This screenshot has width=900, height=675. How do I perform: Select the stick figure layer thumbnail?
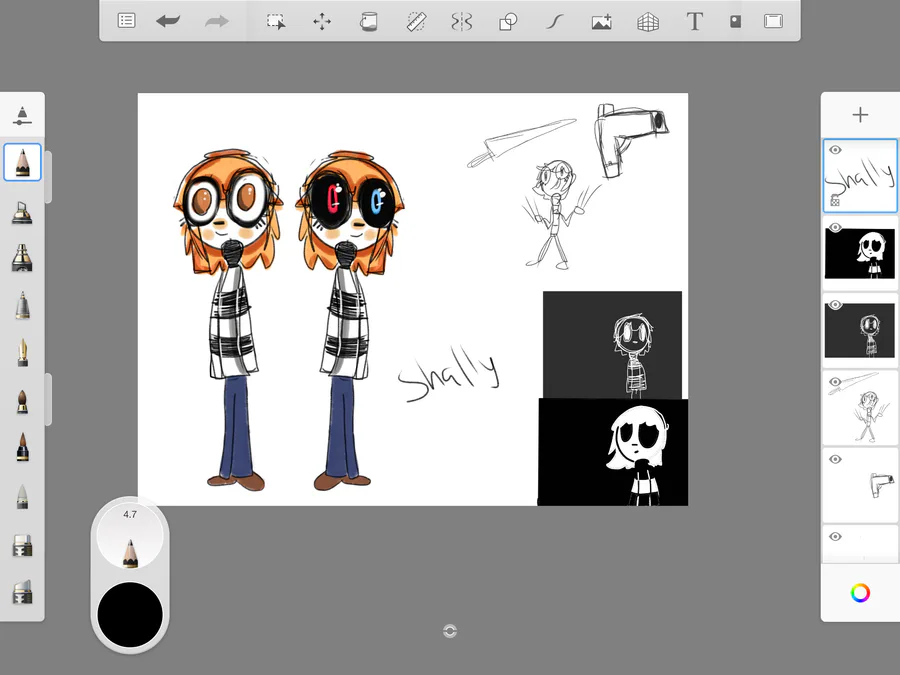click(860, 408)
